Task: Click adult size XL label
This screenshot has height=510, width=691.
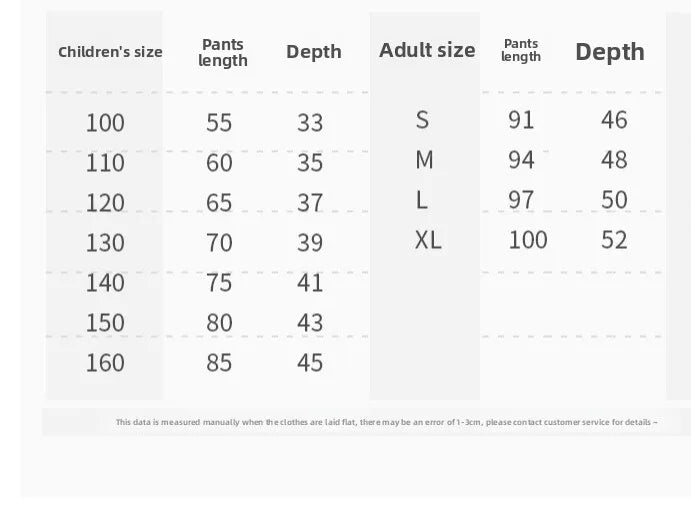Action: (x=428, y=240)
